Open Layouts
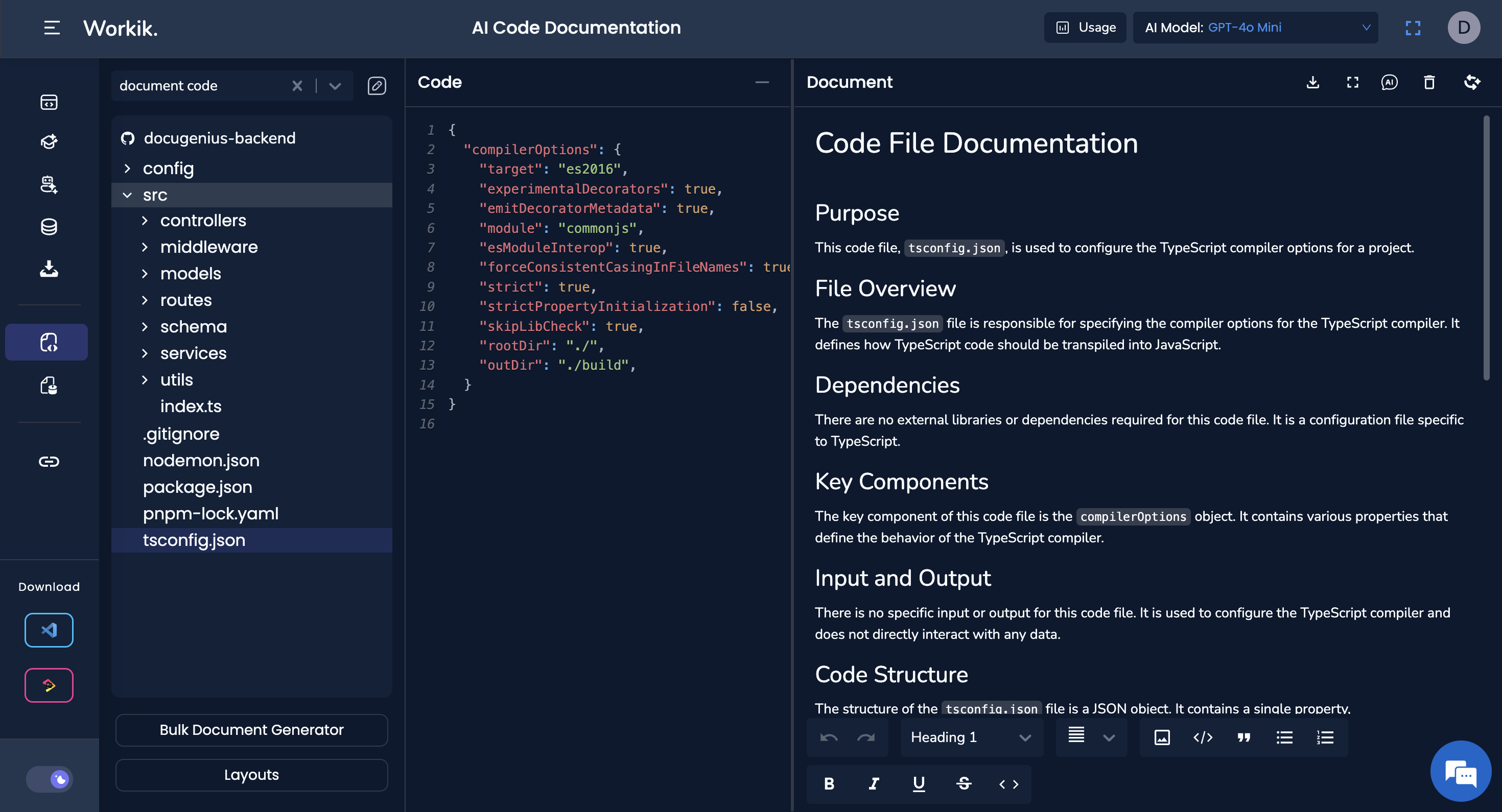This screenshot has width=1502, height=812. click(251, 775)
